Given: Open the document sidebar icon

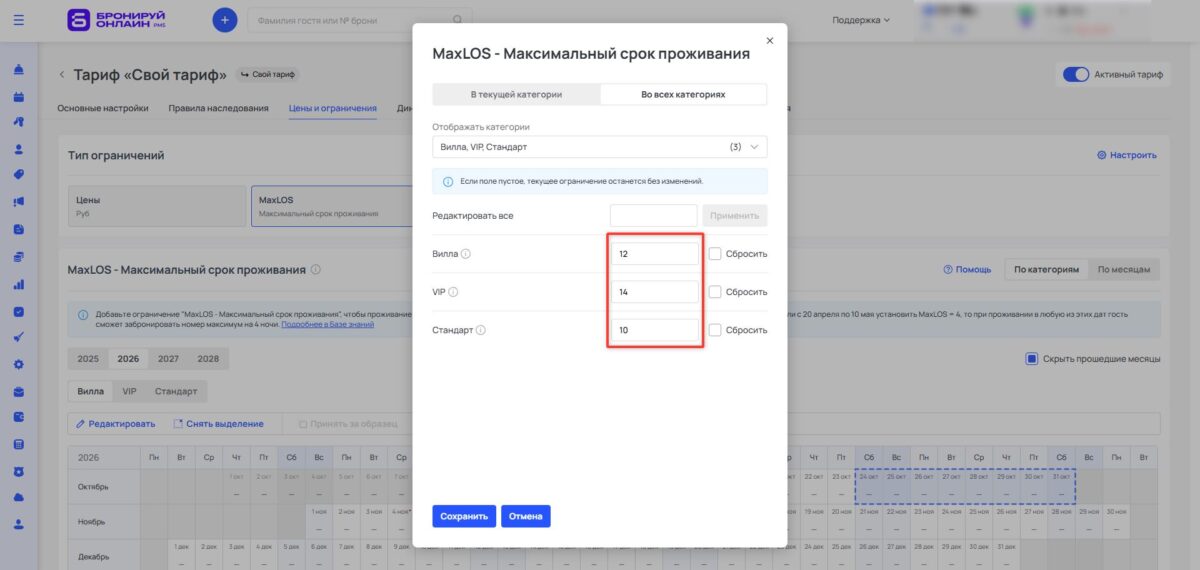Looking at the screenshot, I should click(x=19, y=229).
